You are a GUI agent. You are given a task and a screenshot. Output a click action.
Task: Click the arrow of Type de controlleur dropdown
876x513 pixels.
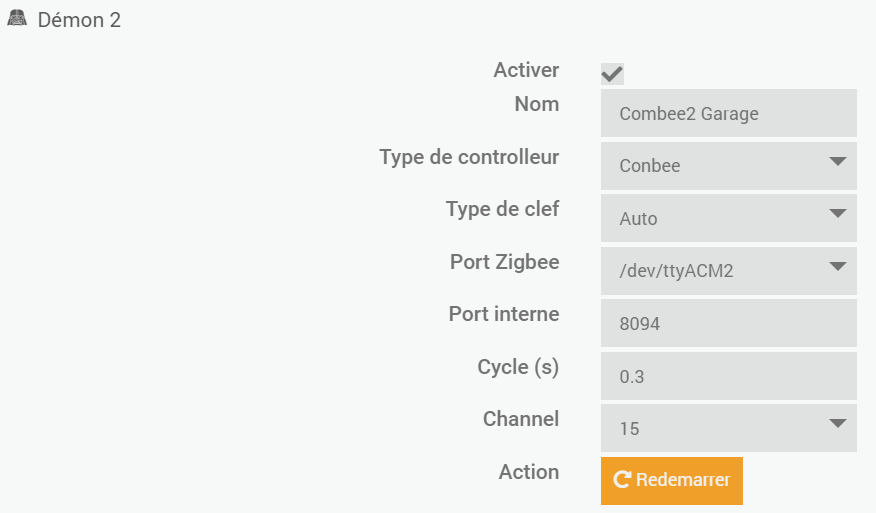coord(837,162)
